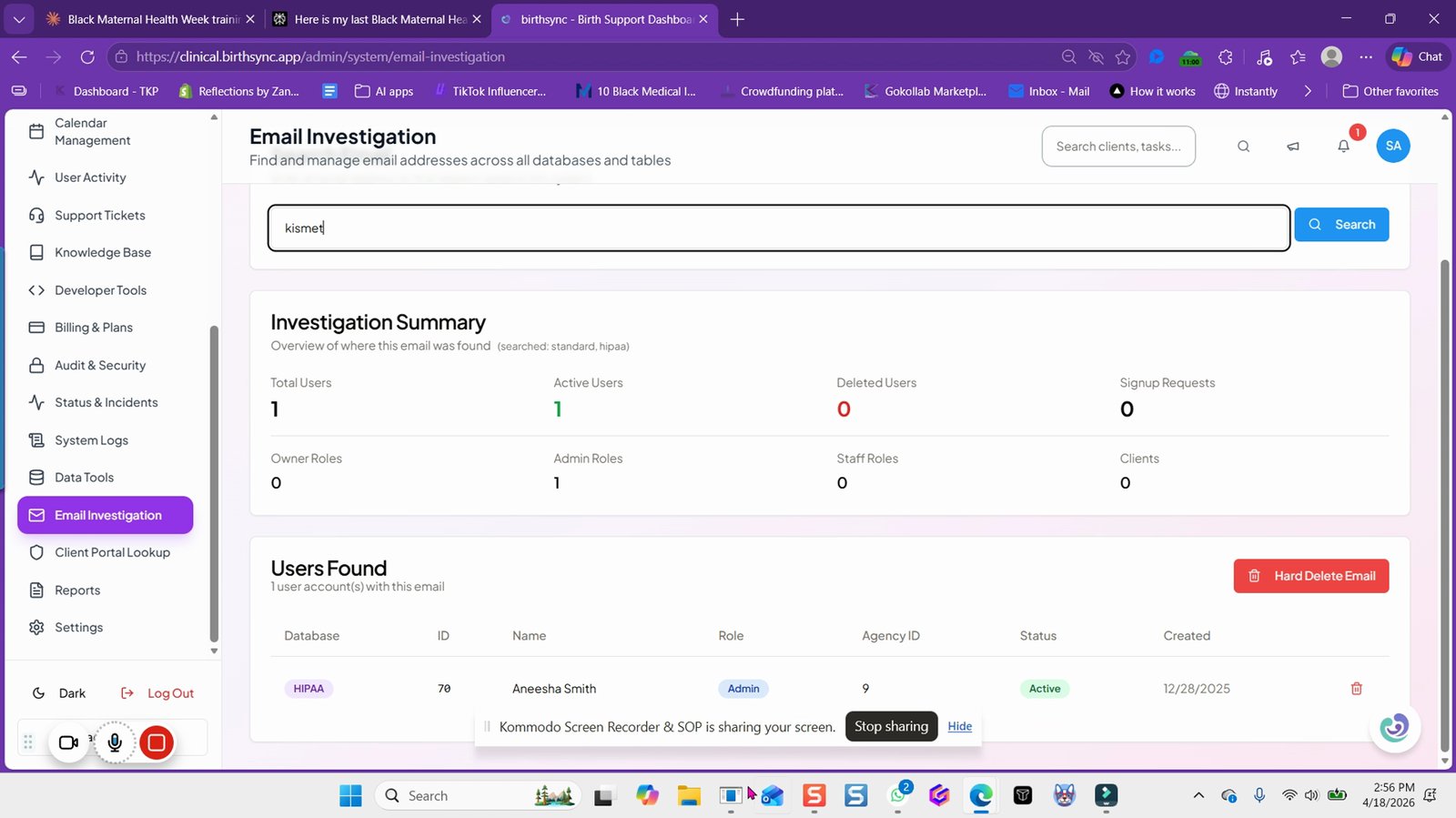Open the Other favorites folder
Image resolution: width=1456 pixels, height=818 pixels.
pyautogui.click(x=1390, y=91)
